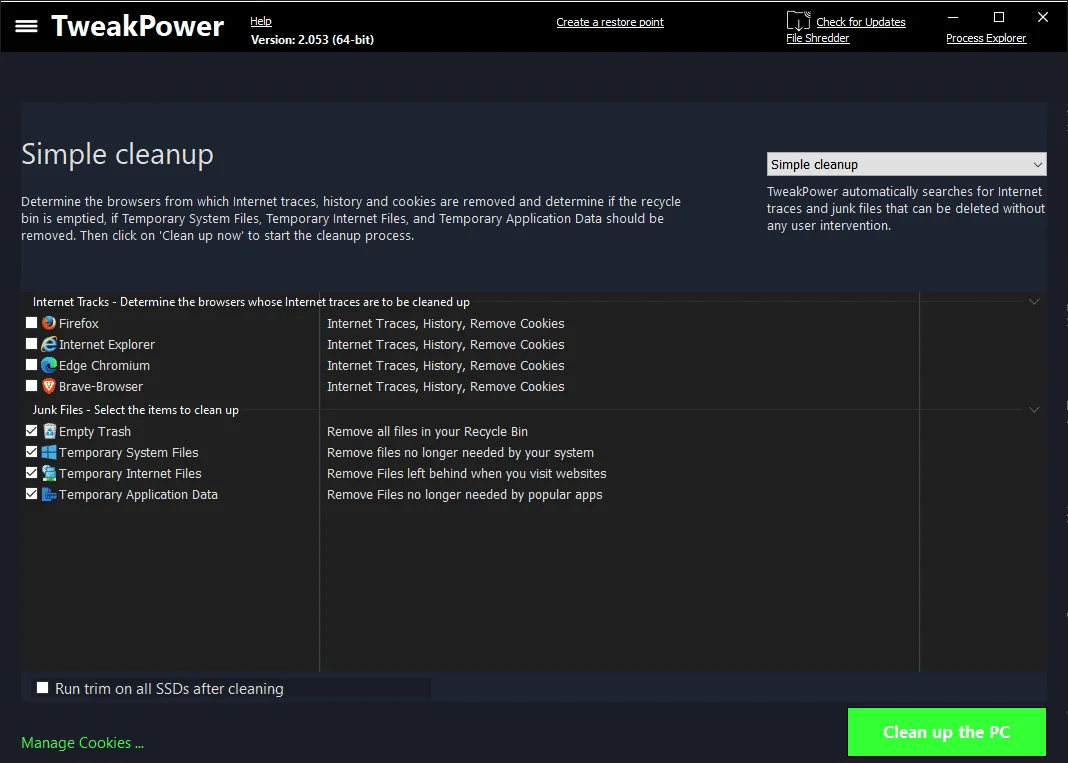Image resolution: width=1068 pixels, height=763 pixels.
Task: Minimize the TweakPower window
Action: tap(953, 17)
